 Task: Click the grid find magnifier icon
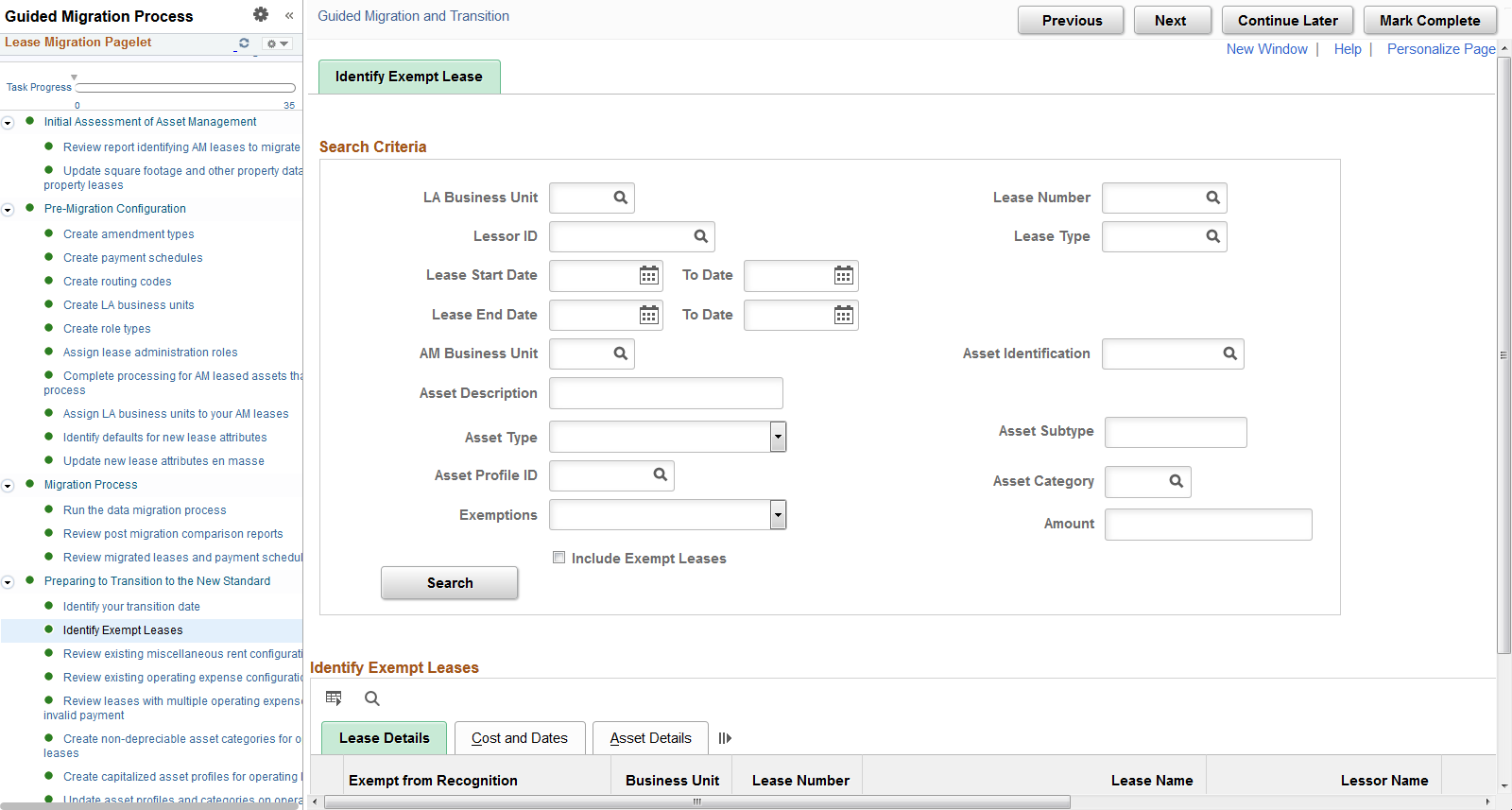click(372, 698)
